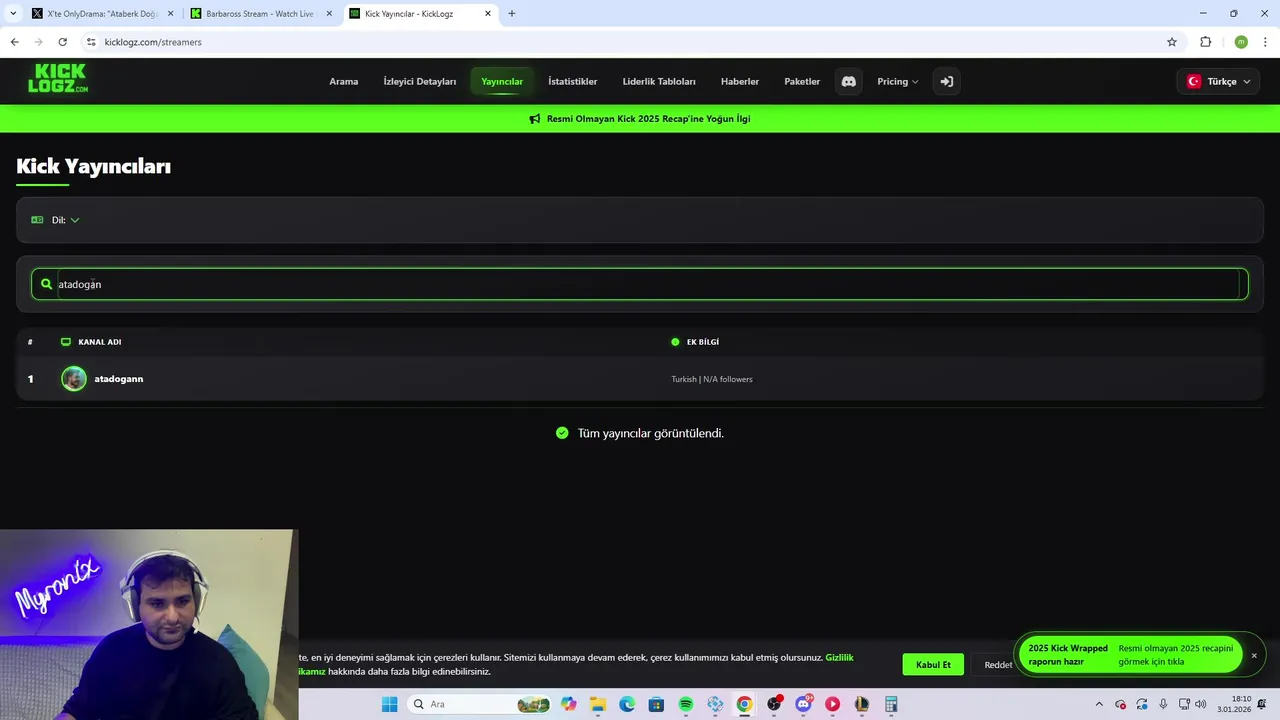1280x720 pixels.
Task: Open File Explorer from the taskbar
Action: click(597, 704)
